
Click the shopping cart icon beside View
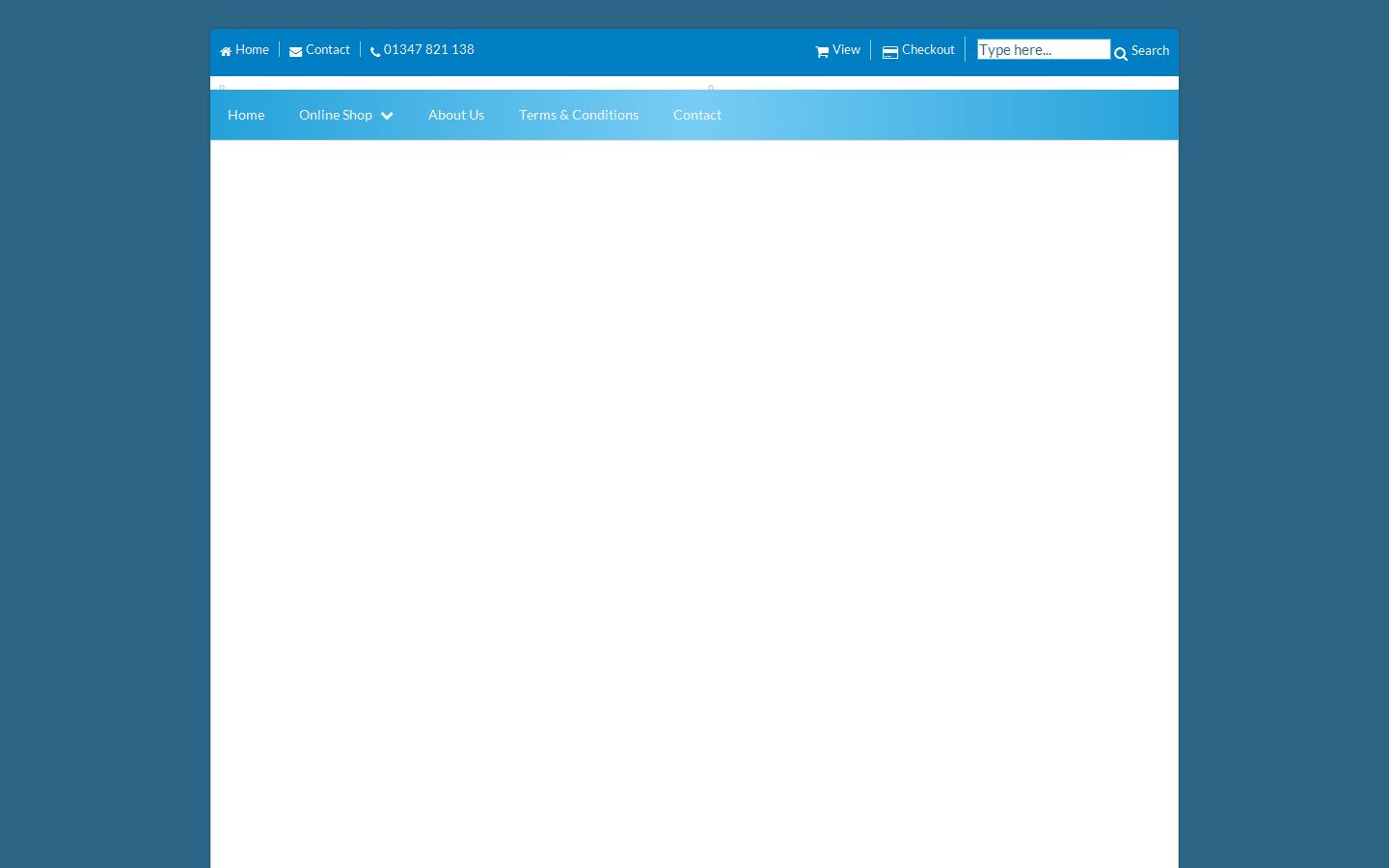tap(822, 50)
